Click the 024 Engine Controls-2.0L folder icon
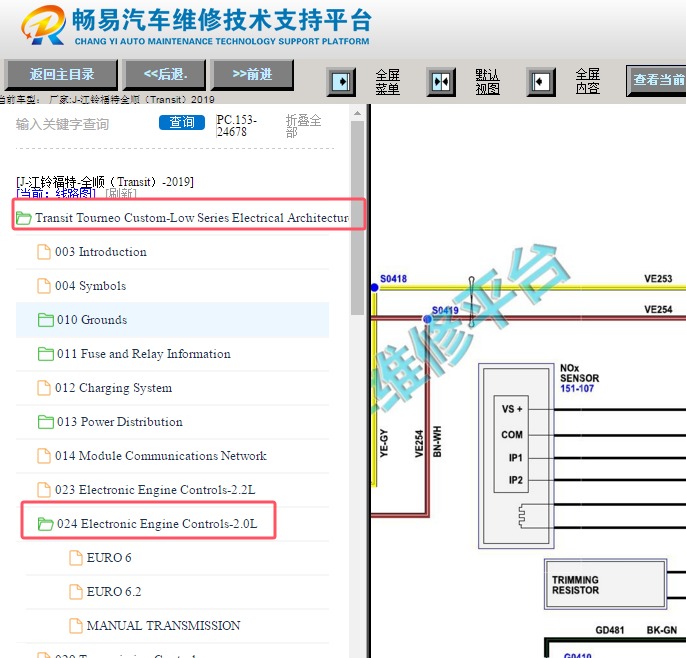Screen dimensions: 686x658 click(x=46, y=524)
